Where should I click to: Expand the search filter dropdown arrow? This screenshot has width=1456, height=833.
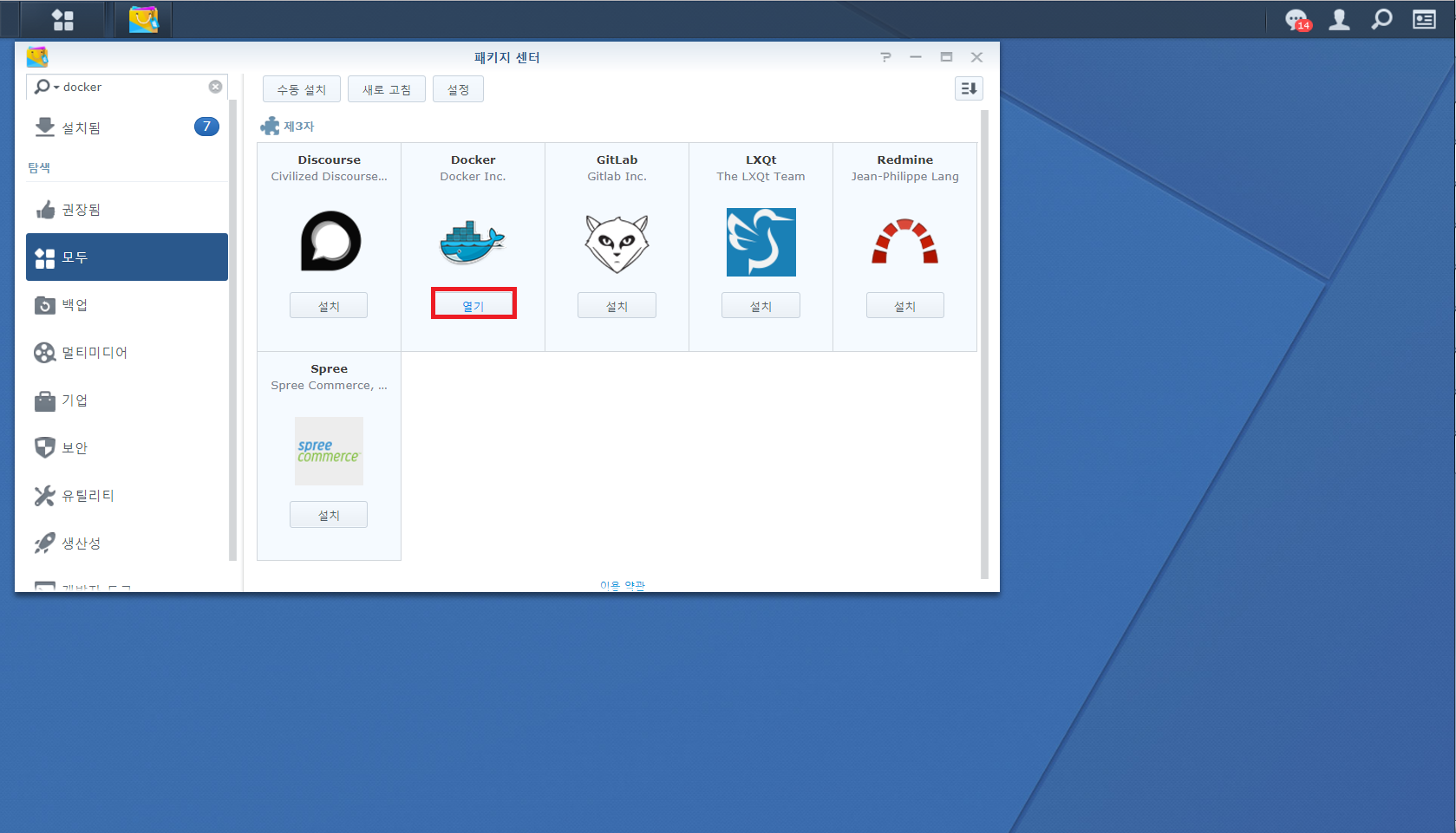point(56,88)
